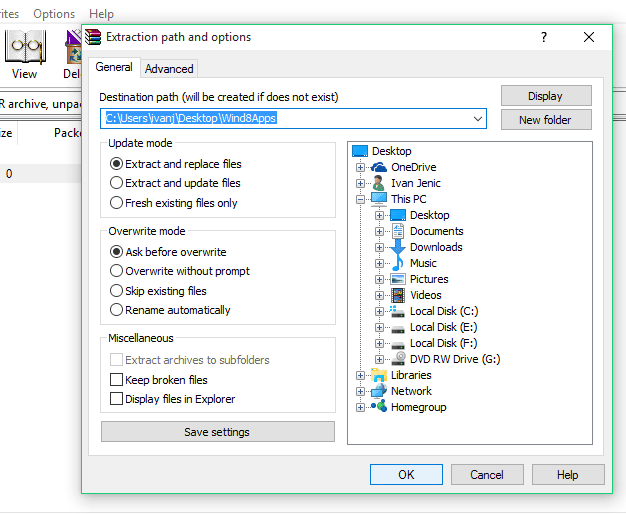Click the New folder button
This screenshot has height=514, width=626.
tap(546, 120)
